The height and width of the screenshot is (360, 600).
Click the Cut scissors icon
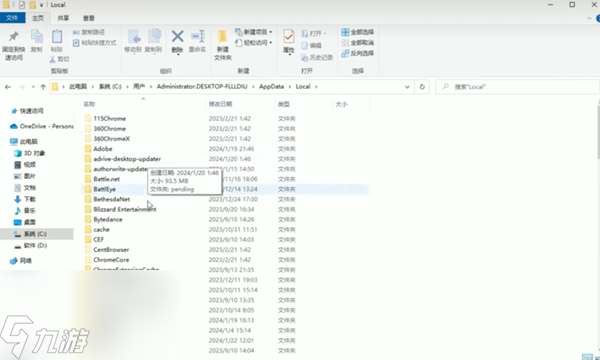pyautogui.click(x=53, y=59)
